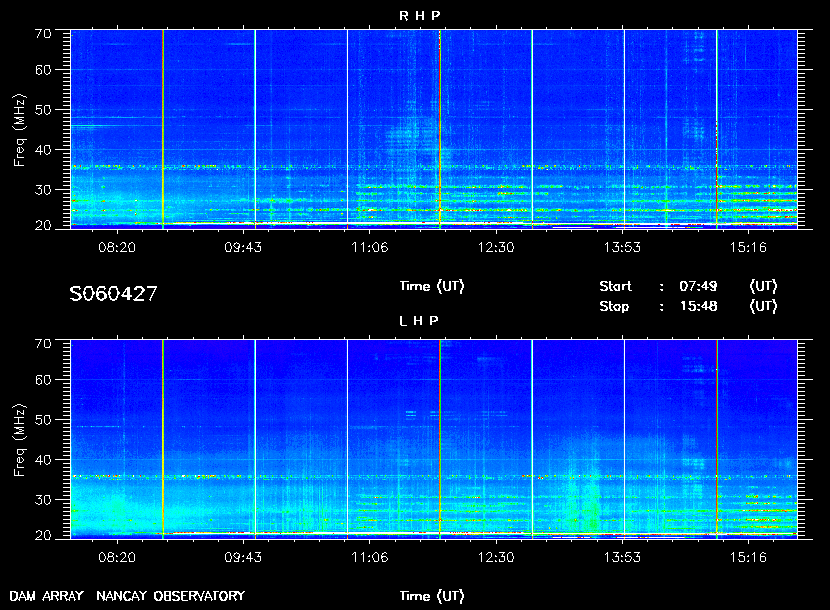Click the Stop label
The height and width of the screenshot is (610, 830).
click(x=614, y=307)
